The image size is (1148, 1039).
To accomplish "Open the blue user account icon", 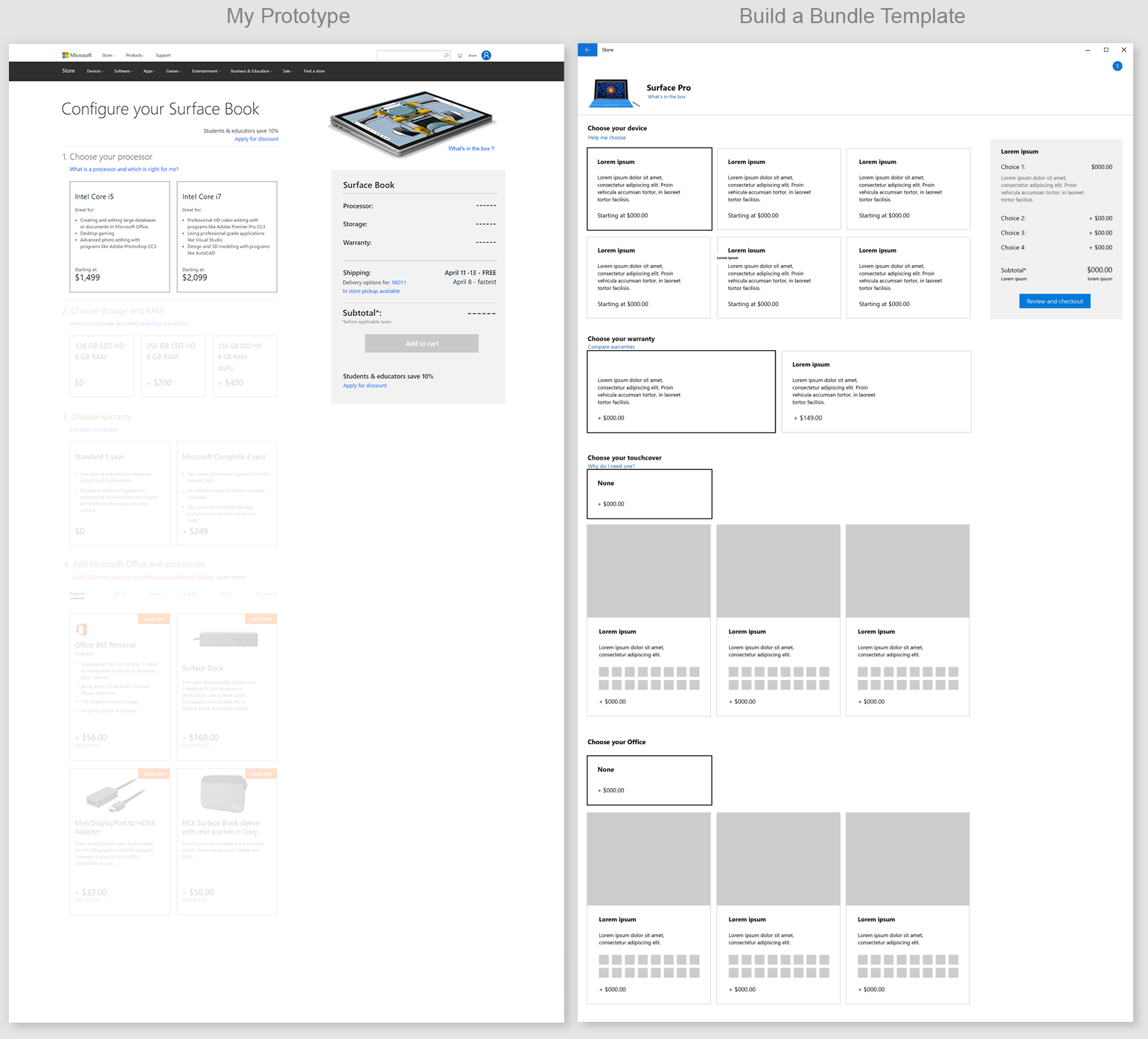I will pos(486,55).
